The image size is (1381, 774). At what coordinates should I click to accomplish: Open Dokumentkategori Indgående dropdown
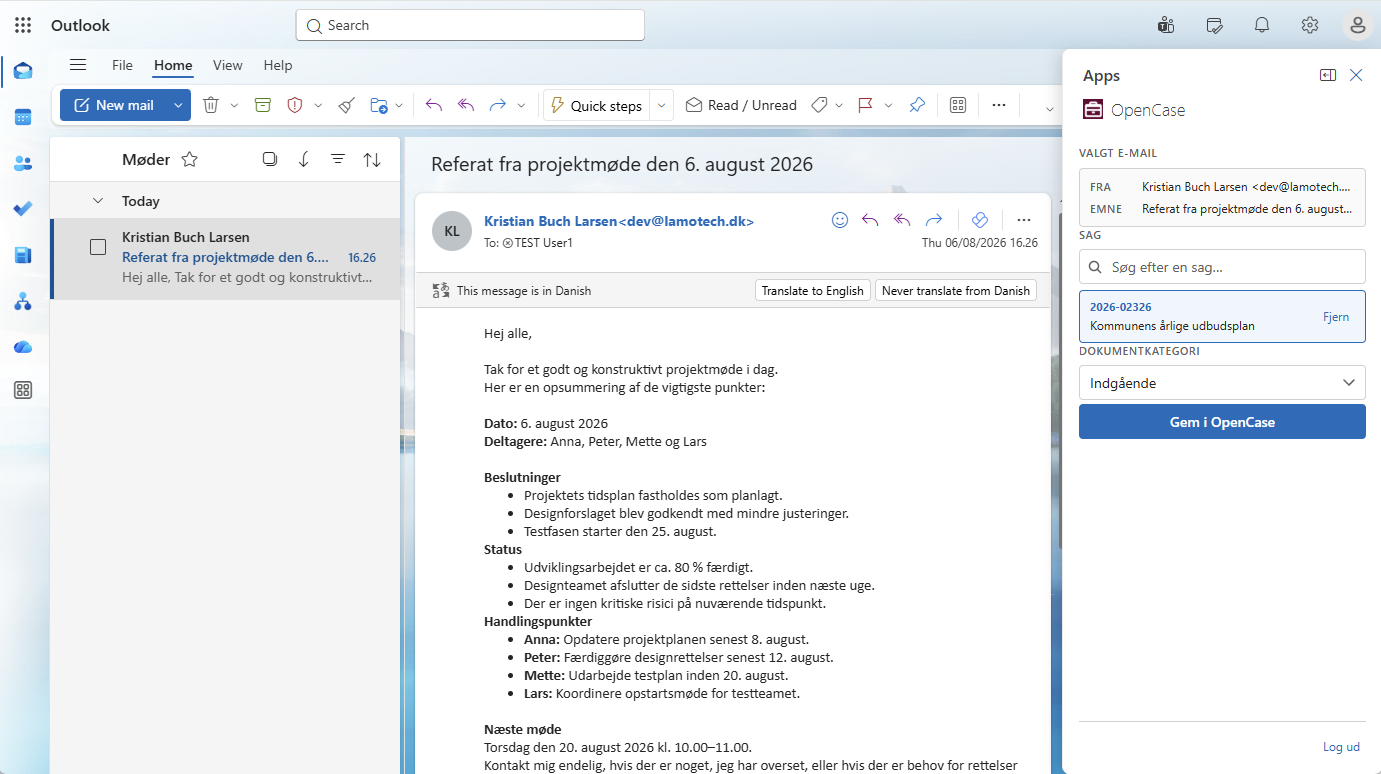[x=1222, y=382]
